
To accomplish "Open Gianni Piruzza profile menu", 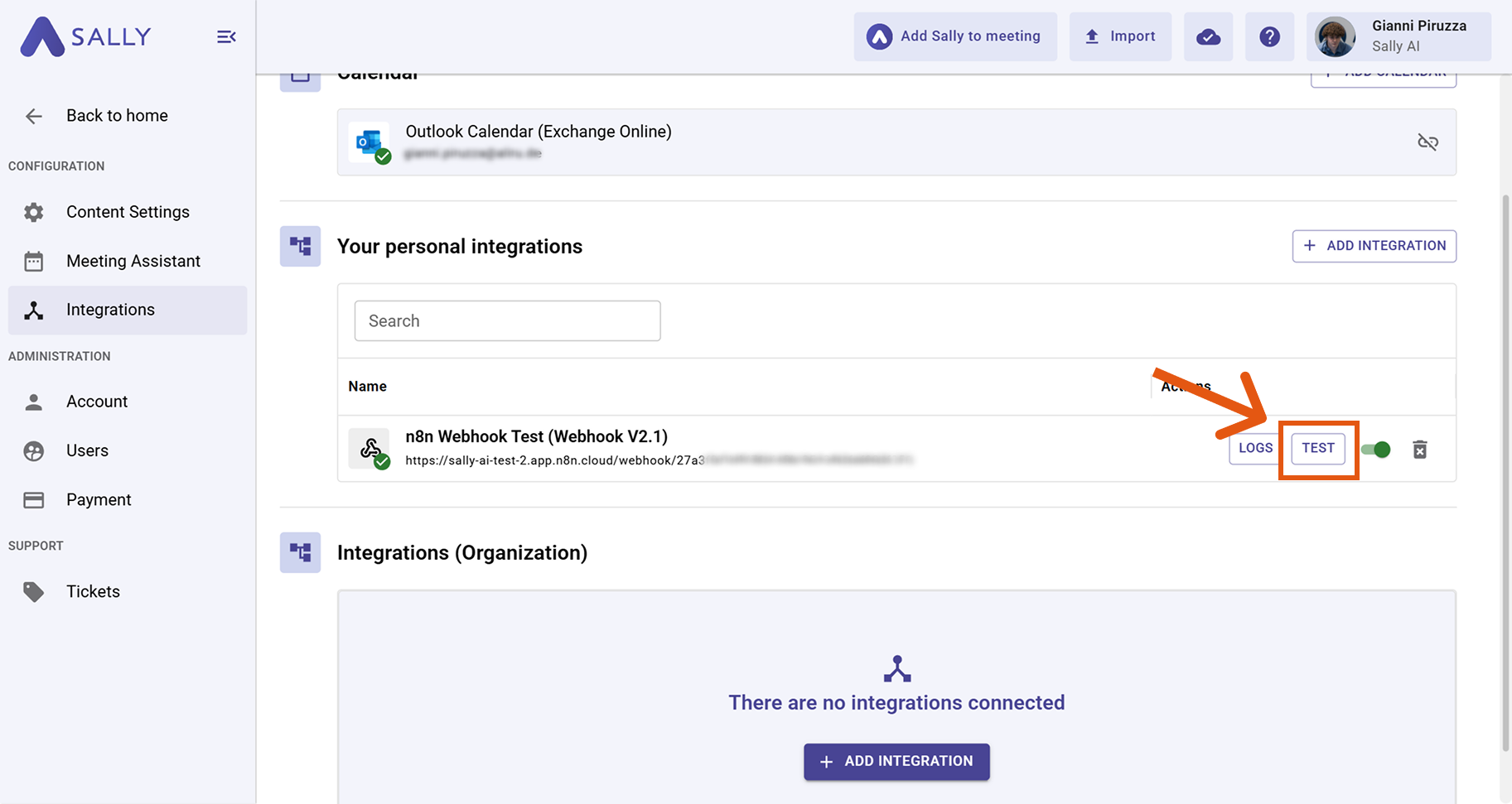I will (x=1398, y=36).
